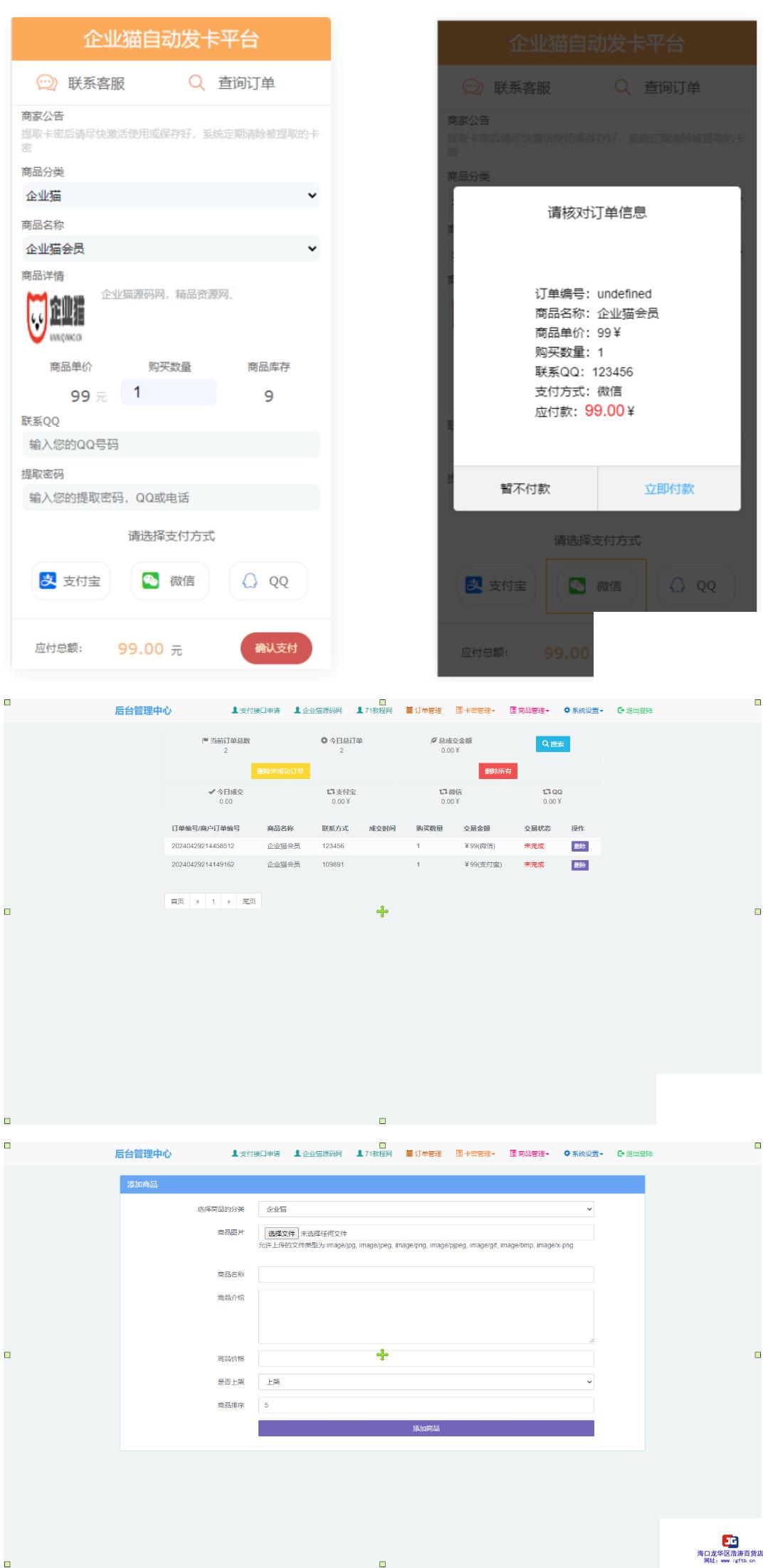
Task: Expand 卡密管理 menu on the add-product page
Action: pyautogui.click(x=475, y=1154)
